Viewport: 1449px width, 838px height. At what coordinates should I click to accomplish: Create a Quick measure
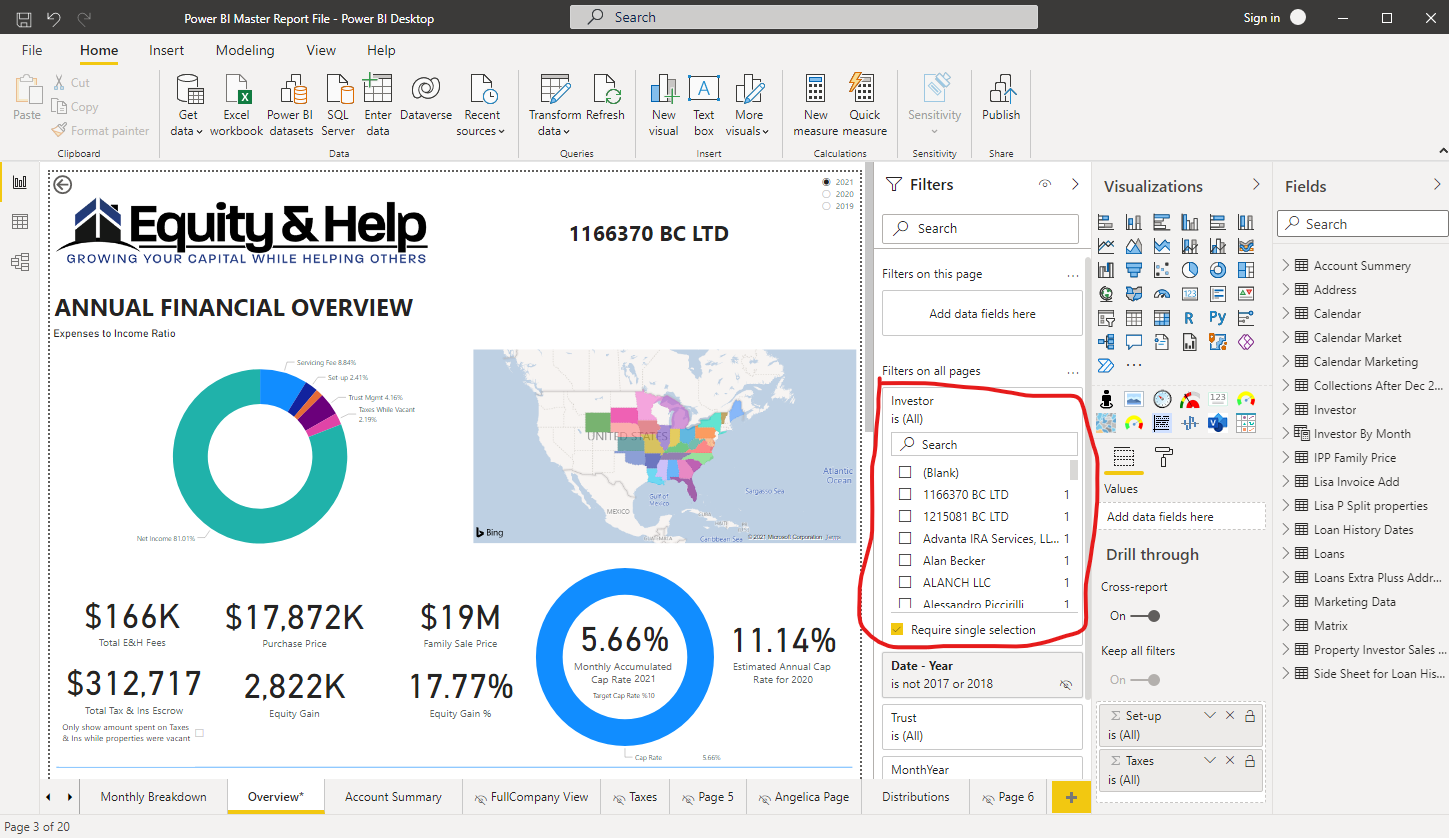pos(865,106)
